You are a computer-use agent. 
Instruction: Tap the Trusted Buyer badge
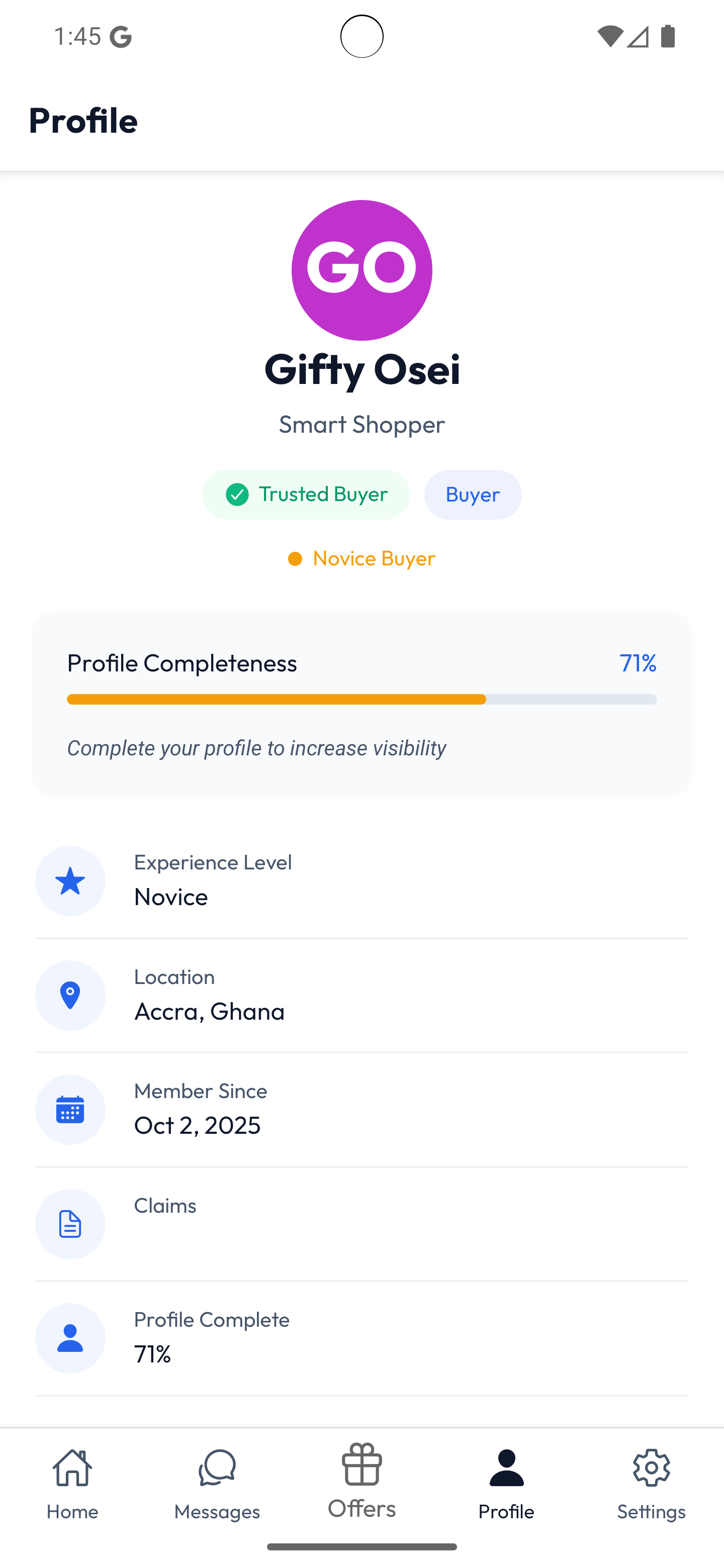click(x=306, y=494)
